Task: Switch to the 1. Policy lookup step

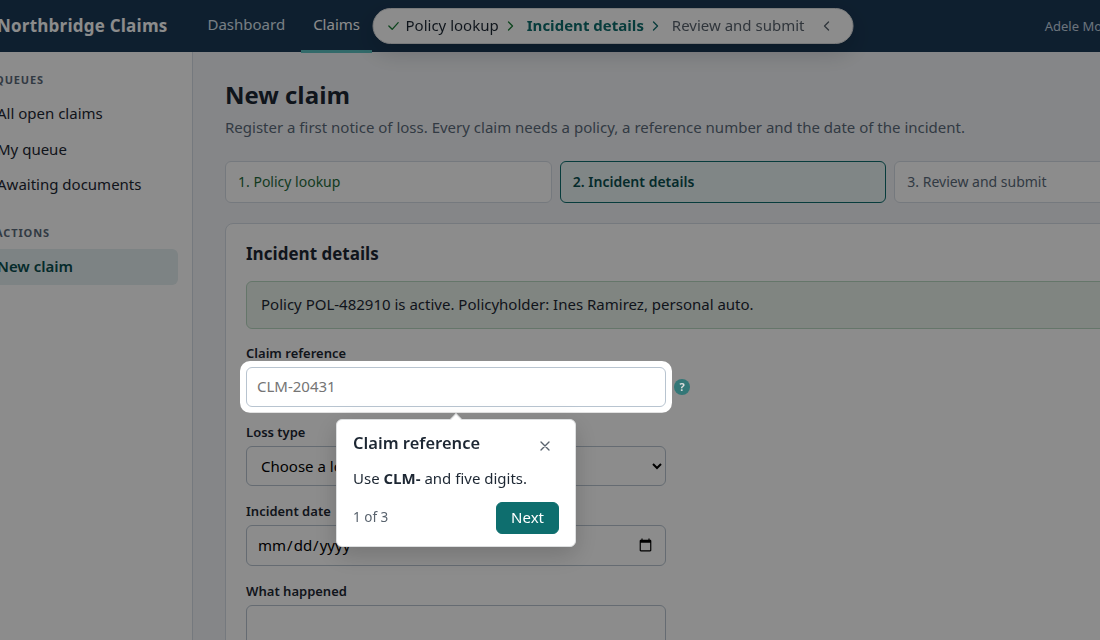Action: [389, 182]
